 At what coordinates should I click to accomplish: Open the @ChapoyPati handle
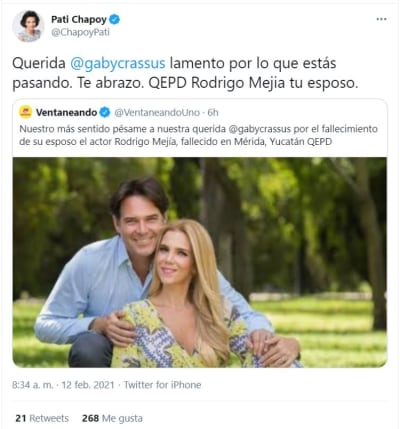coord(80,33)
